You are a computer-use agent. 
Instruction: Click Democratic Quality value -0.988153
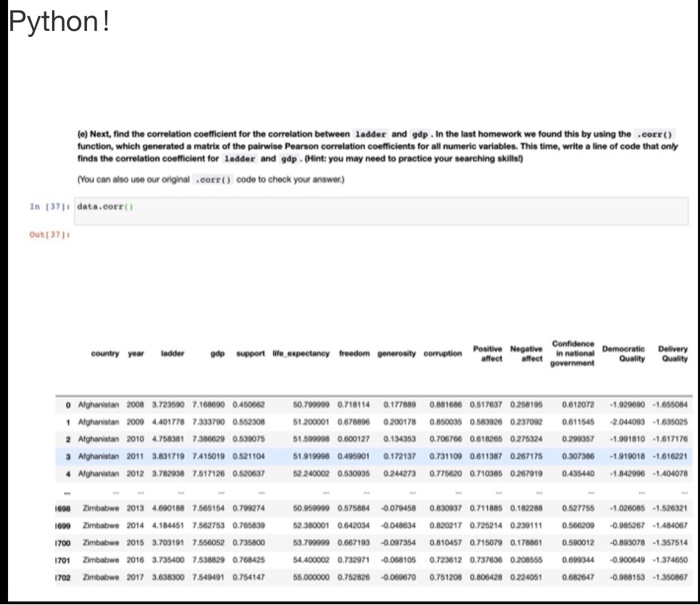tap(627, 577)
